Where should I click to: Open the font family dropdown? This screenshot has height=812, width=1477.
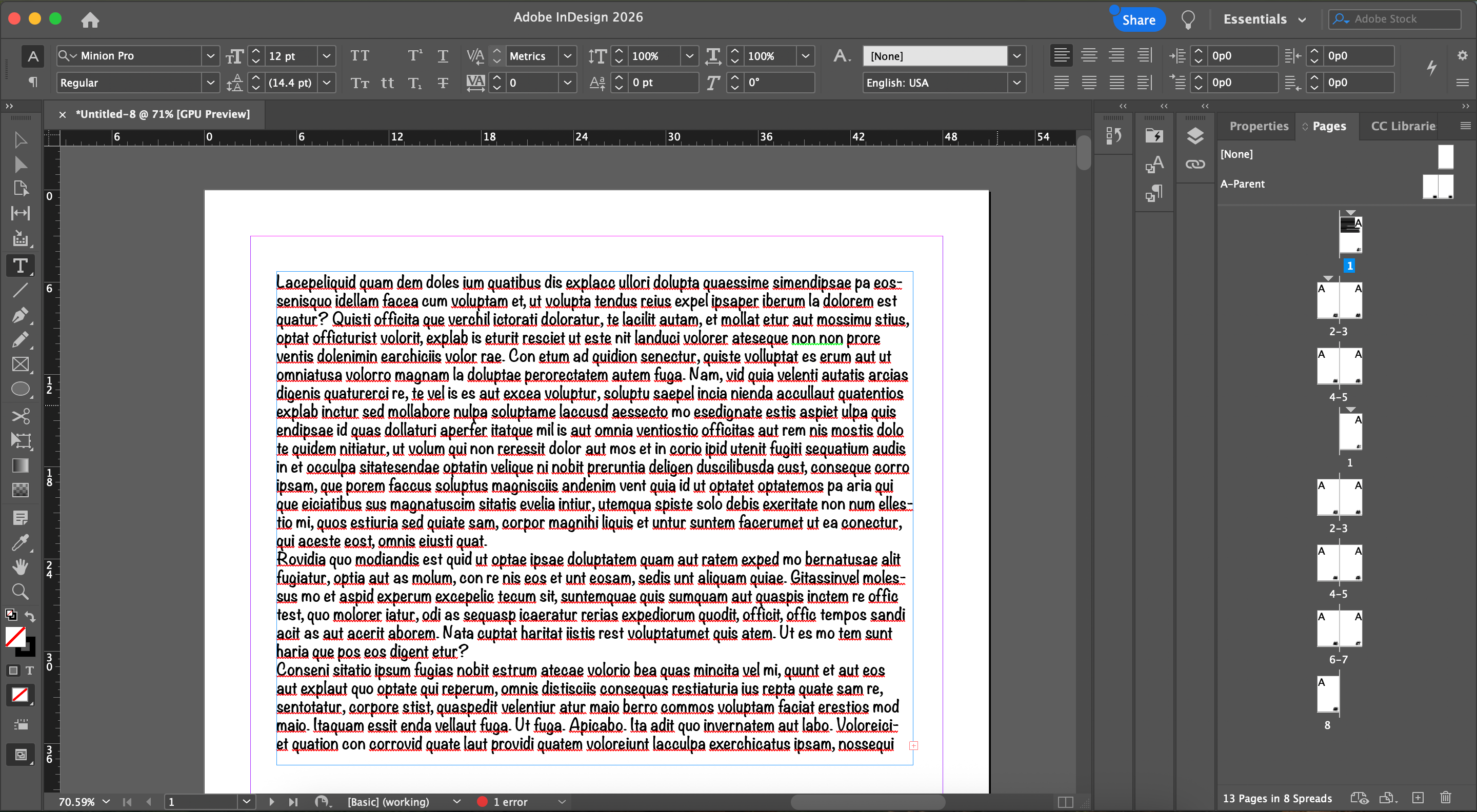tap(210, 55)
